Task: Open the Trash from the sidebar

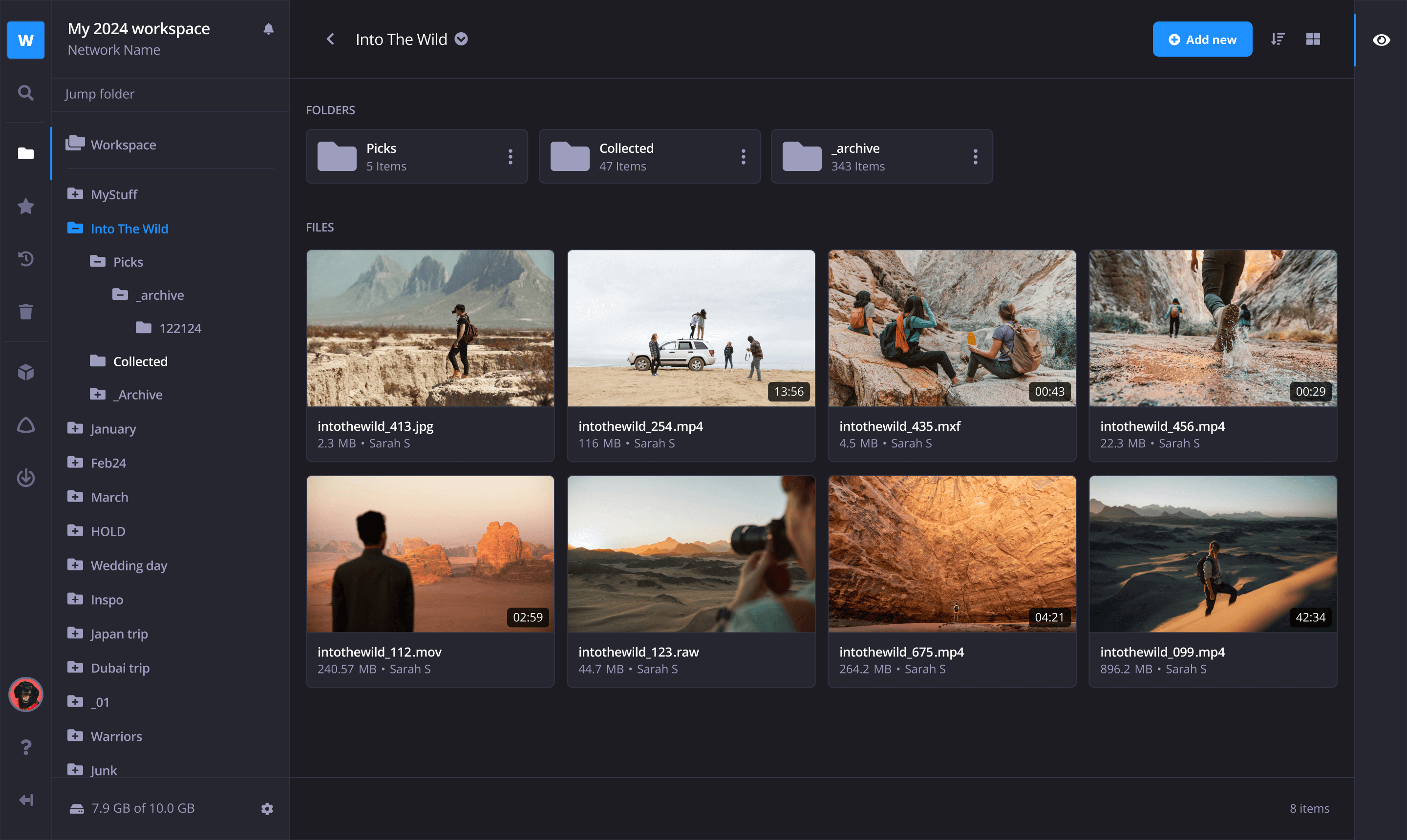Action: tap(25, 311)
